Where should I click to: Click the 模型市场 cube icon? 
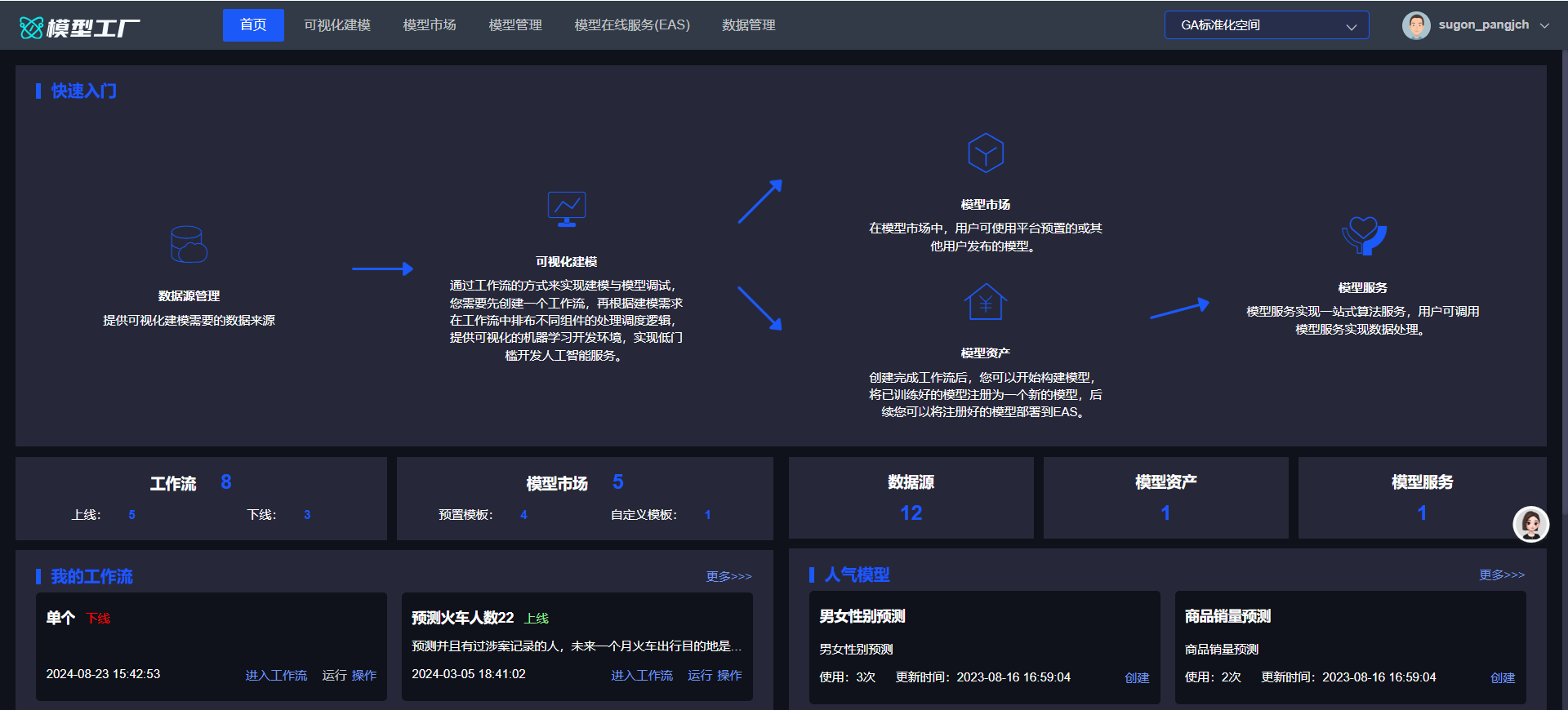click(985, 153)
